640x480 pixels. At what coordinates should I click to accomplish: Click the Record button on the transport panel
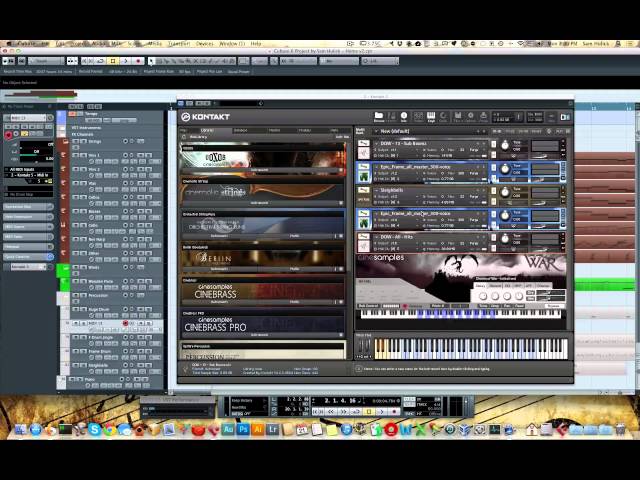tap(394, 411)
